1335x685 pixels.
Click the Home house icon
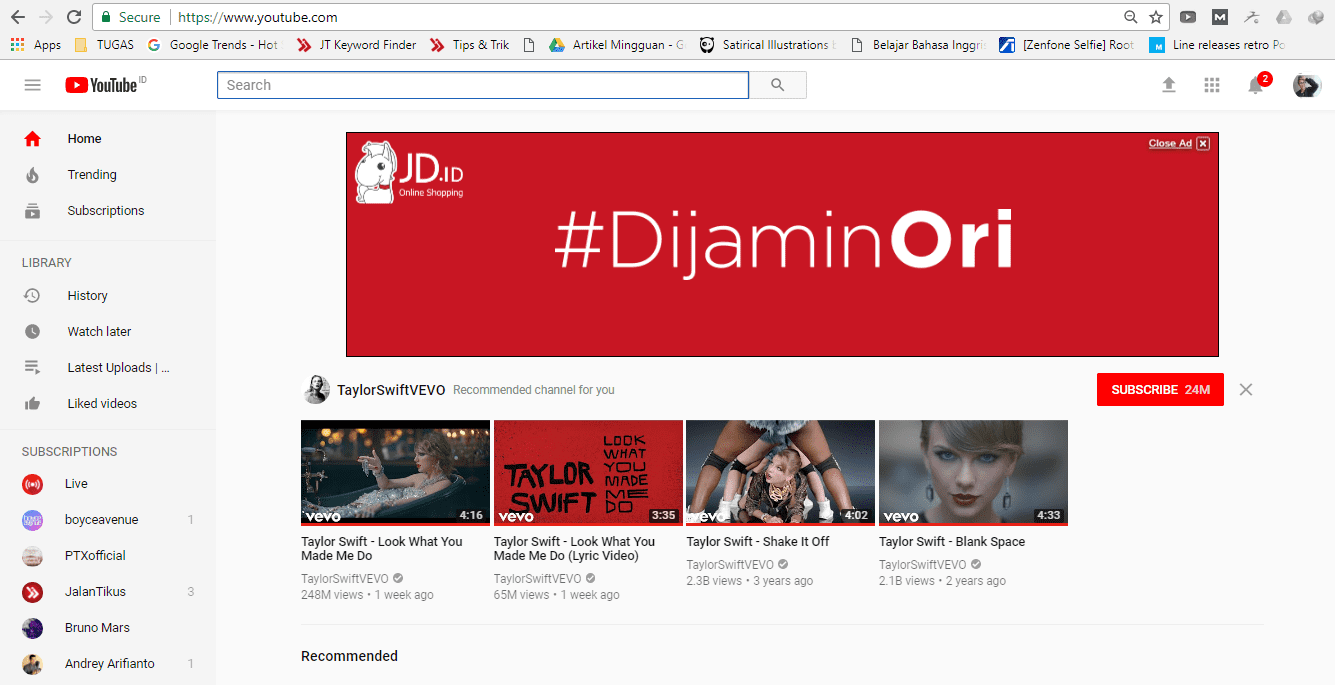(x=33, y=139)
